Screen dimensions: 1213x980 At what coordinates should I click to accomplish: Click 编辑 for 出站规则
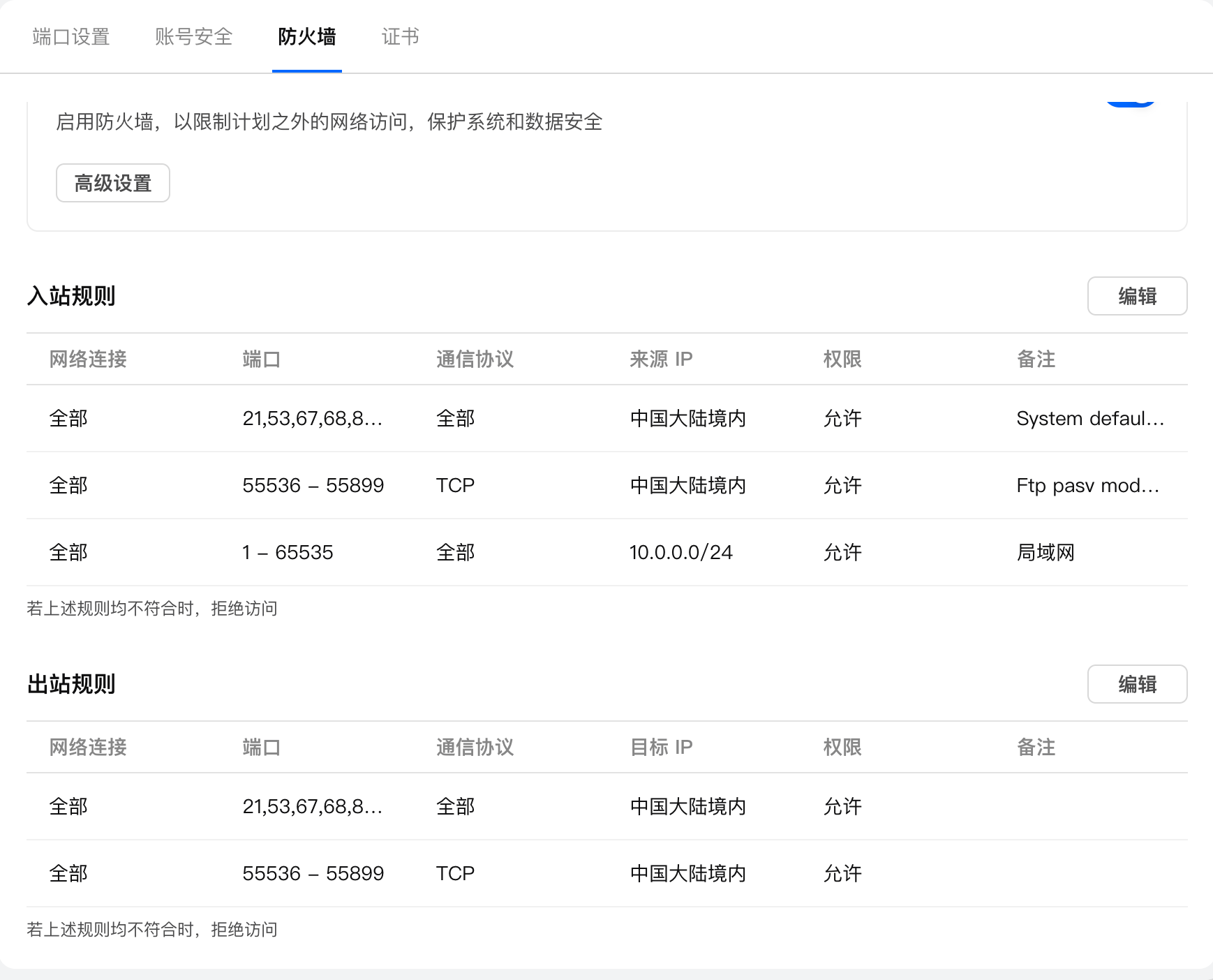click(x=1137, y=684)
